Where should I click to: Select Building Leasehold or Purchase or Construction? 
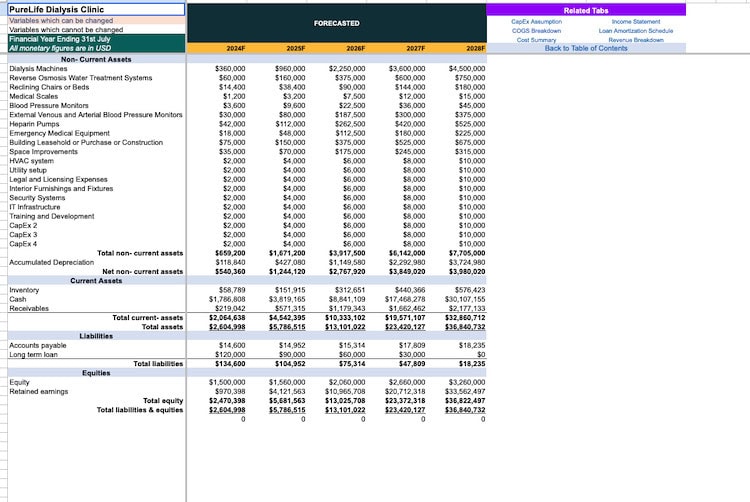click(x=86, y=142)
